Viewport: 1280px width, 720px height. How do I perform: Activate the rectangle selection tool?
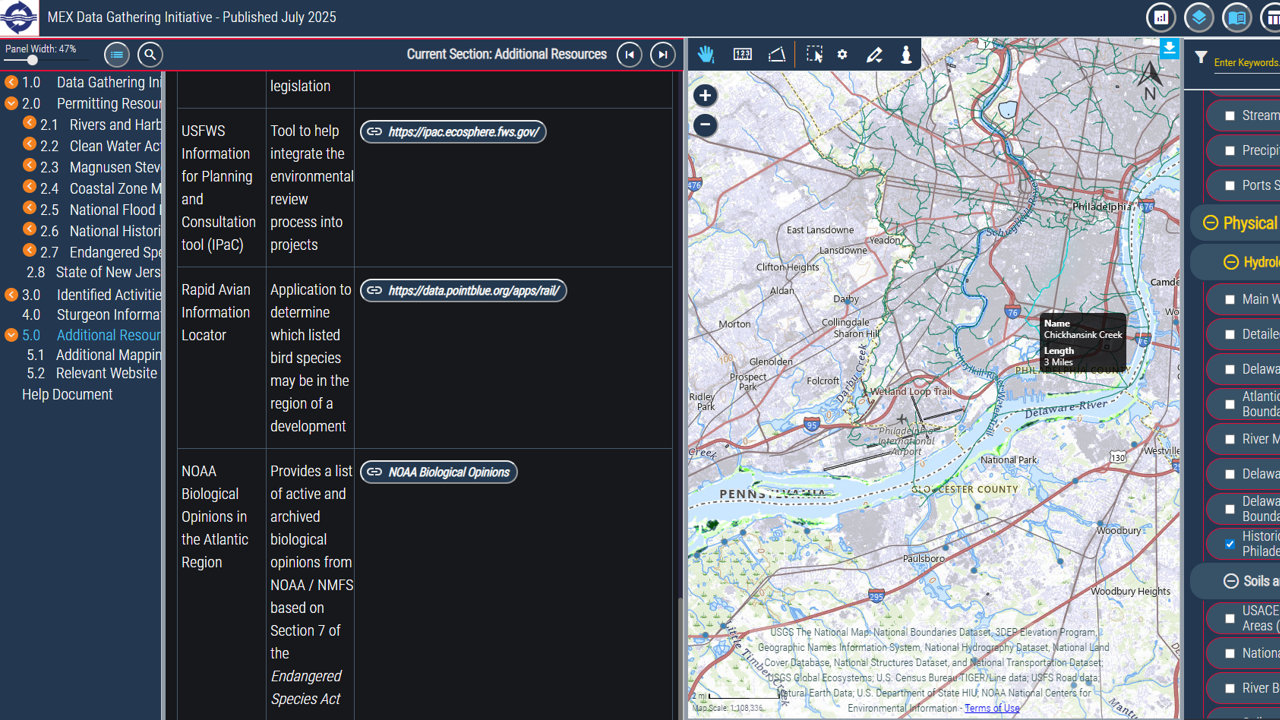point(814,55)
